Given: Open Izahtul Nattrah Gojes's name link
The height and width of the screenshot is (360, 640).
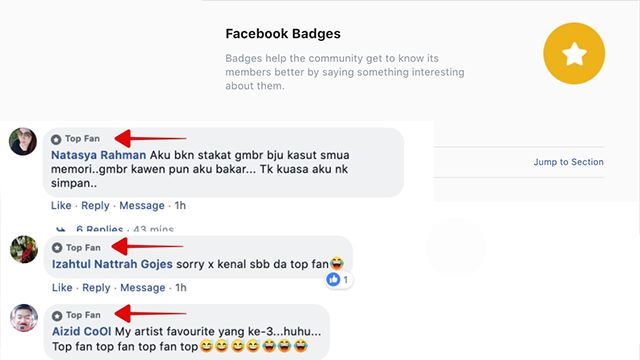Looking at the screenshot, I should tap(112, 264).
